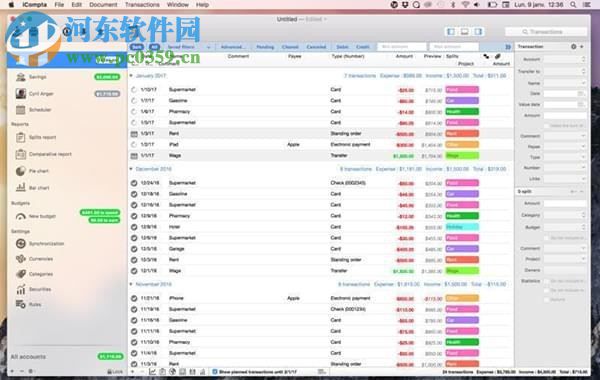Screen dimensions: 600x380
Task: Tick the checkbox below the Amount field
Action: pos(546,126)
